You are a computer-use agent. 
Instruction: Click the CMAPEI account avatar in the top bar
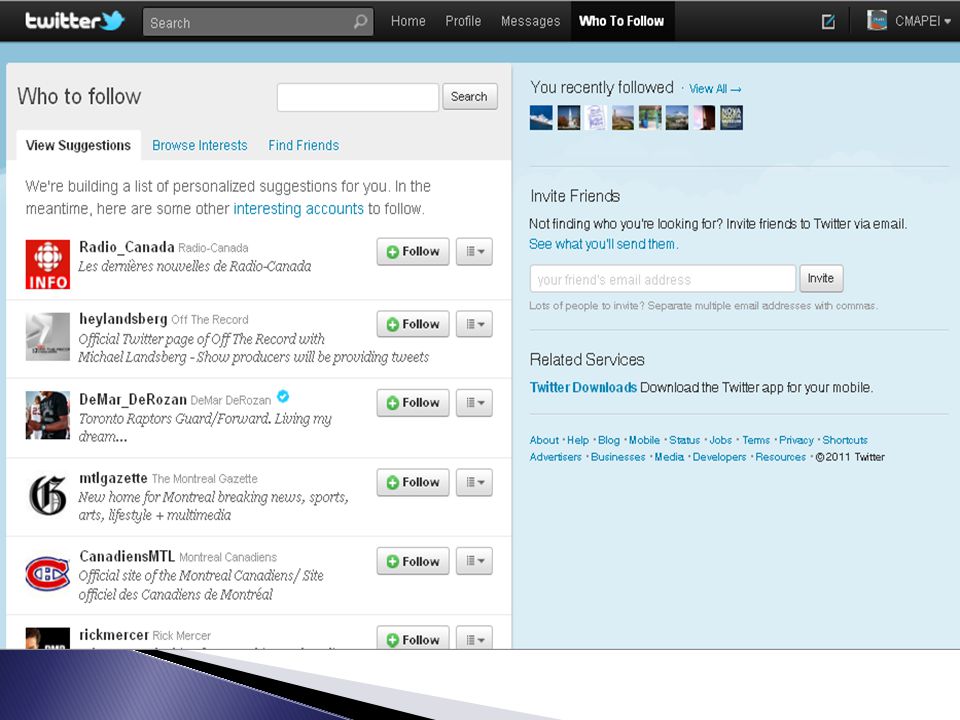[x=877, y=21]
